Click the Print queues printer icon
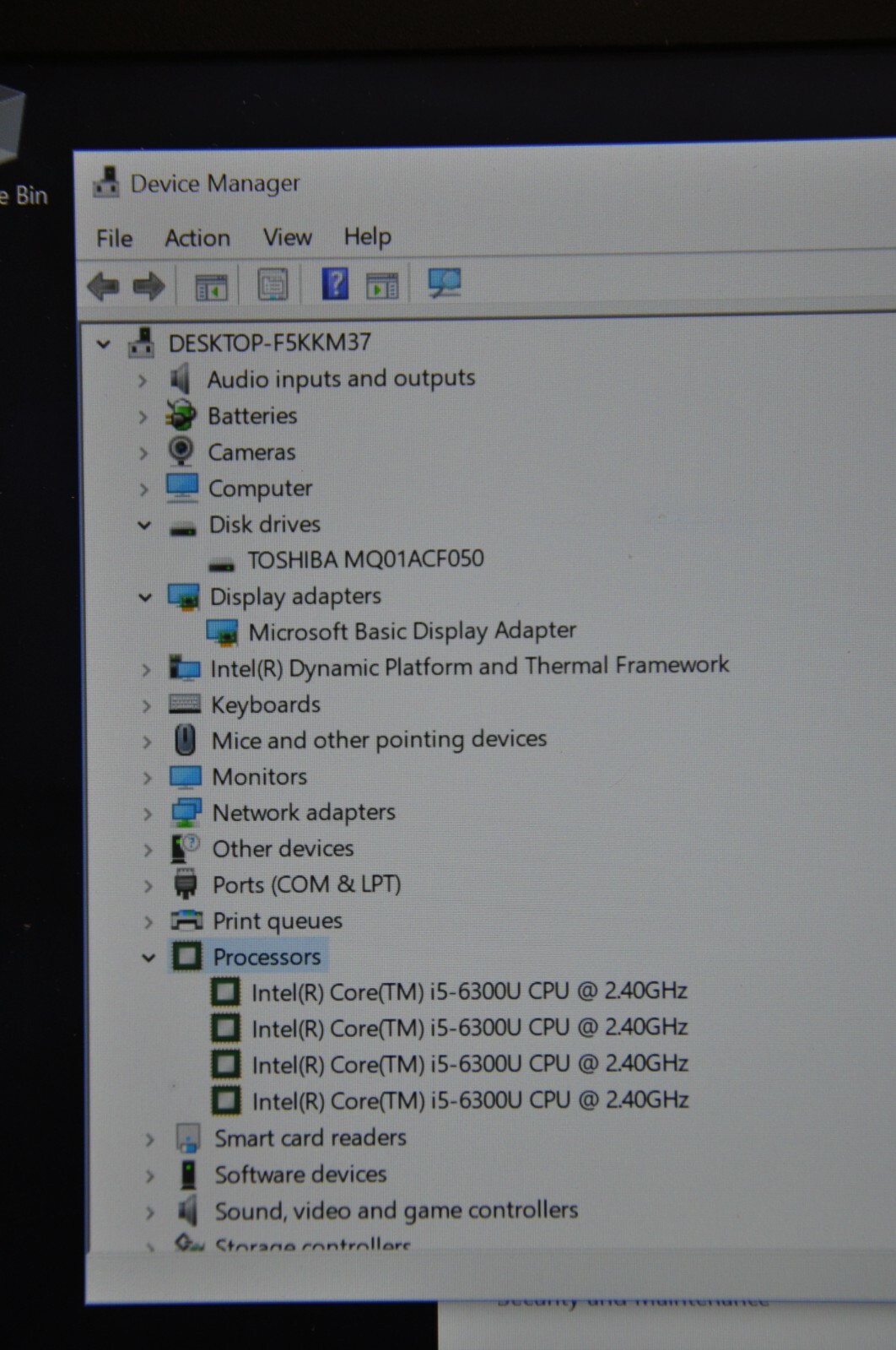The height and width of the screenshot is (1350, 896). click(x=186, y=920)
